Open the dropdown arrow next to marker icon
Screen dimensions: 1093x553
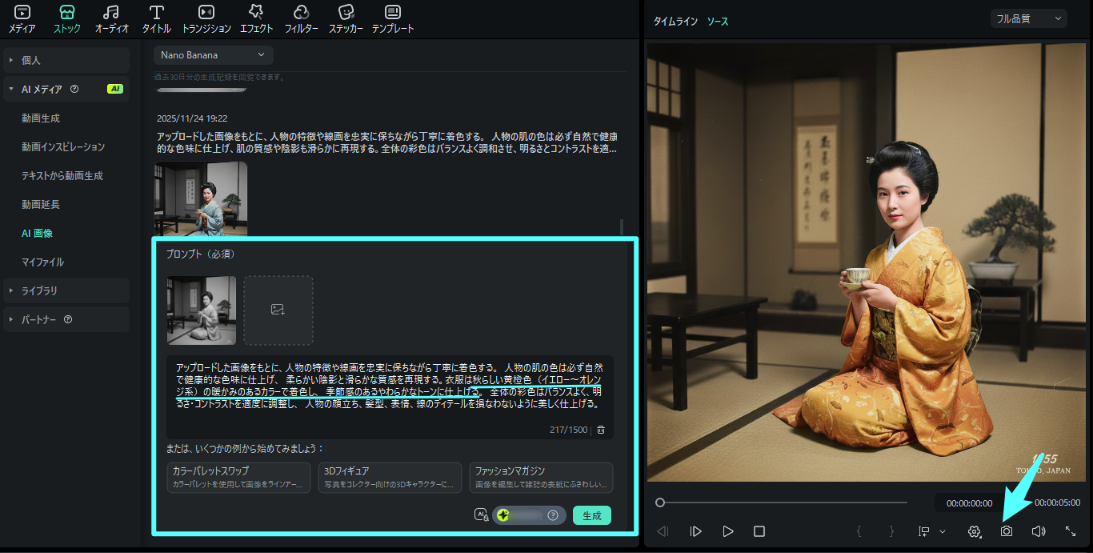(942, 531)
